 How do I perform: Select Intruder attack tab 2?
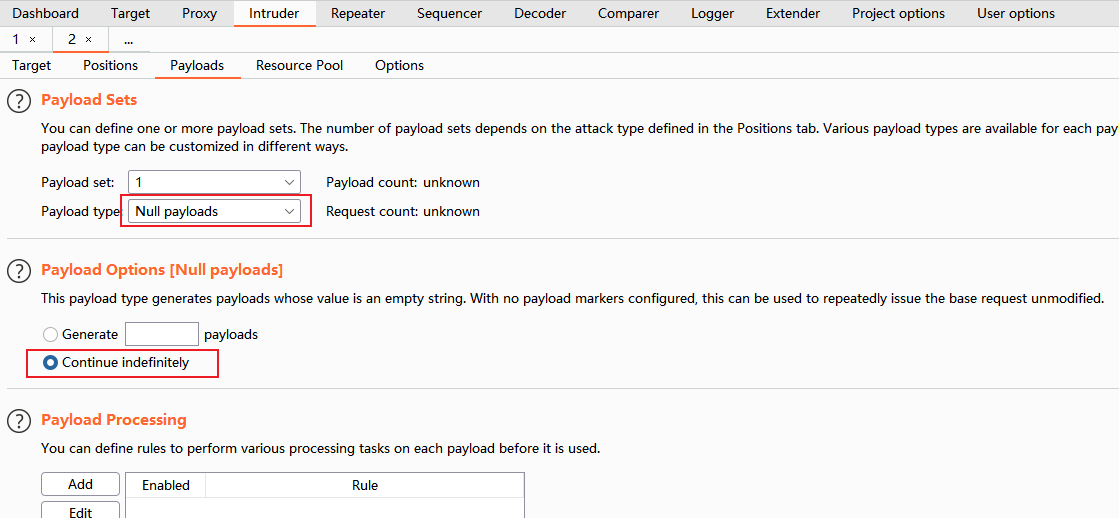(x=72, y=40)
